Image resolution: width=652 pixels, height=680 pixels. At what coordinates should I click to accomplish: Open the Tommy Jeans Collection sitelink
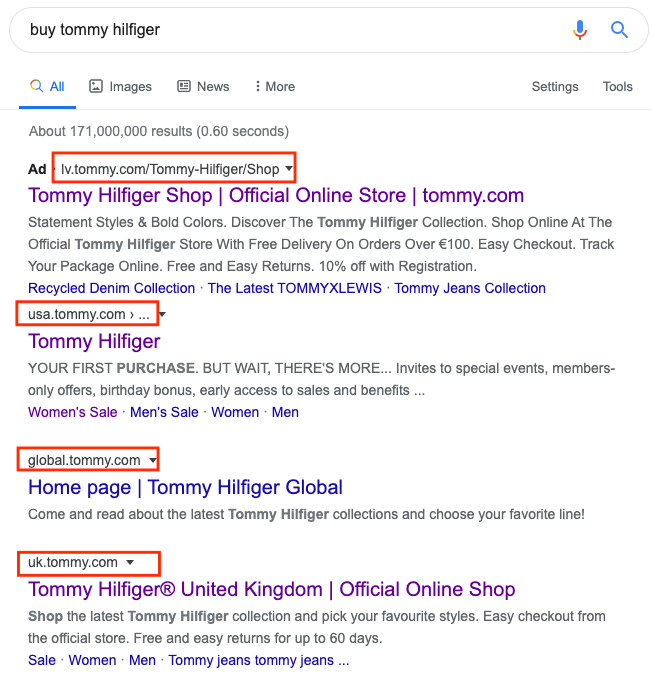470,288
